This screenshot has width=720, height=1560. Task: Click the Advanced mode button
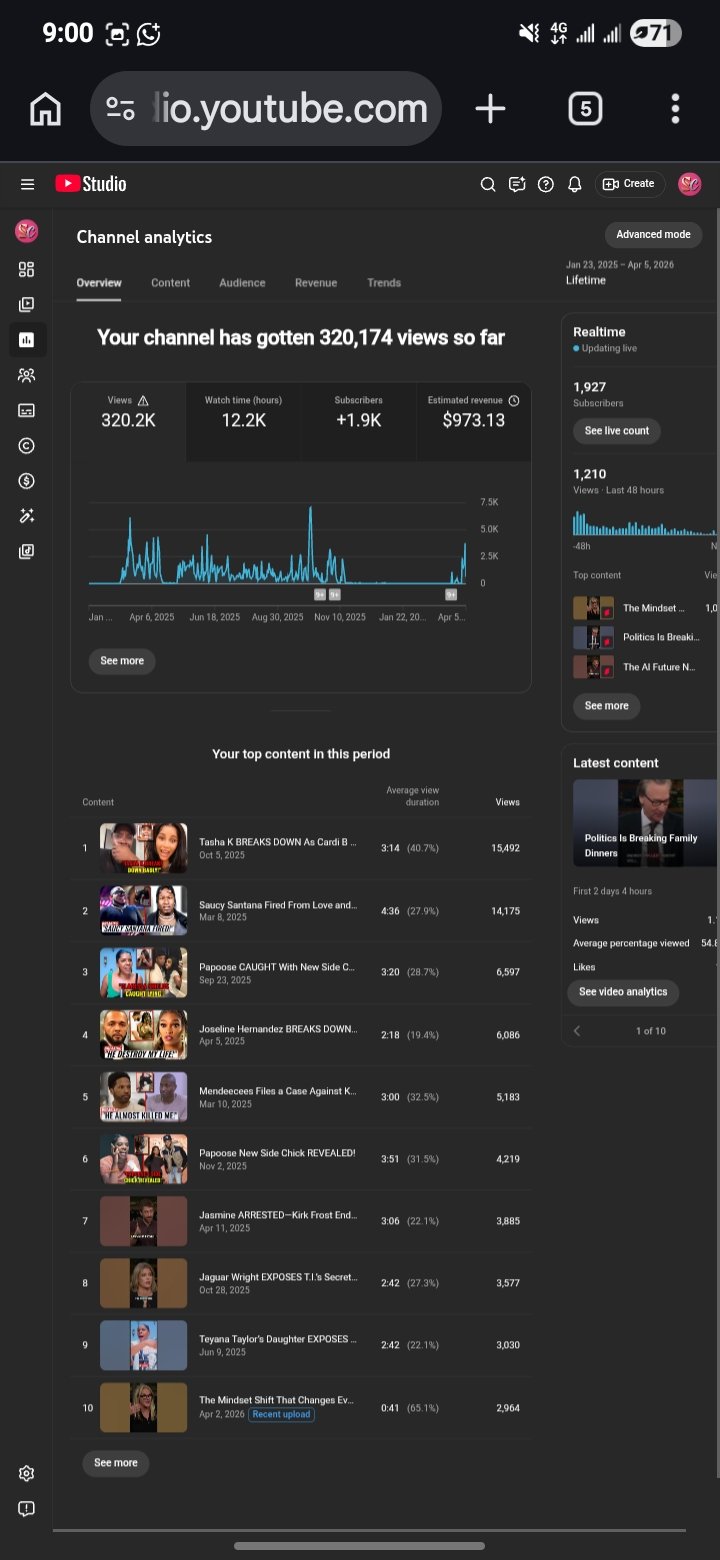(653, 234)
